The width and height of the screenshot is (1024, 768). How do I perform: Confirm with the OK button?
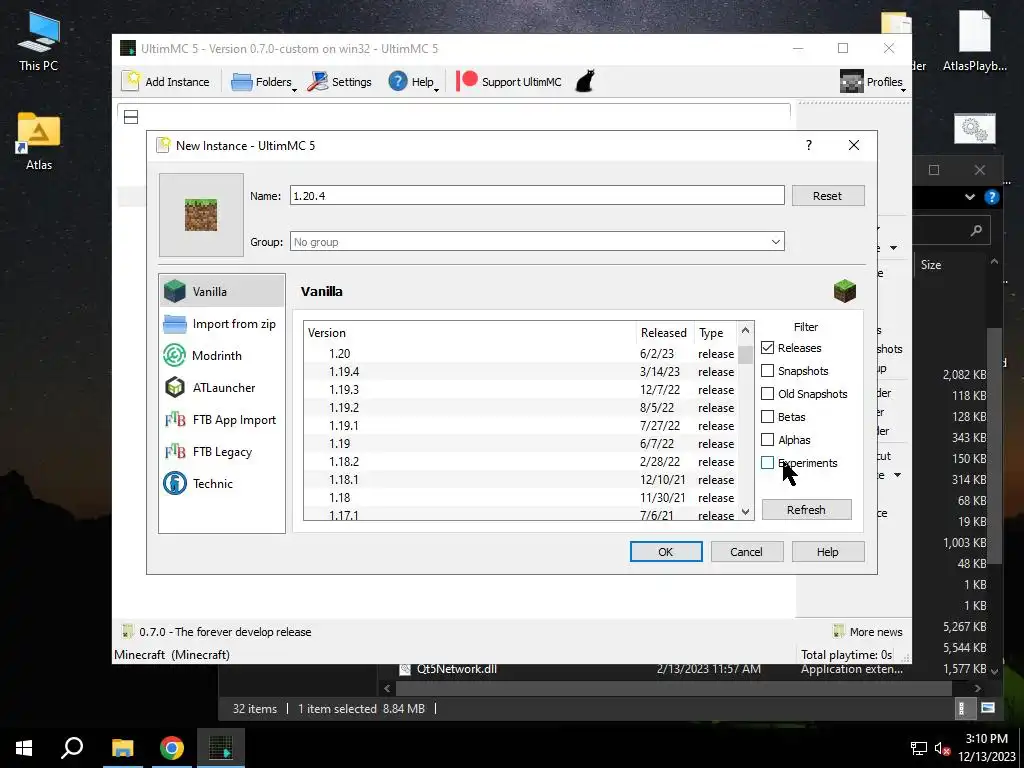coord(665,551)
